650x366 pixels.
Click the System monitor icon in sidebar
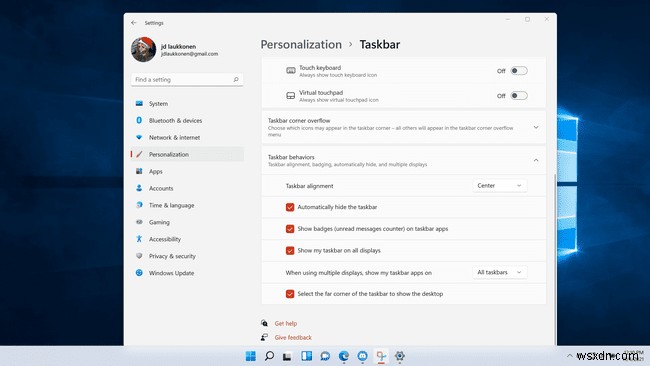[139, 104]
